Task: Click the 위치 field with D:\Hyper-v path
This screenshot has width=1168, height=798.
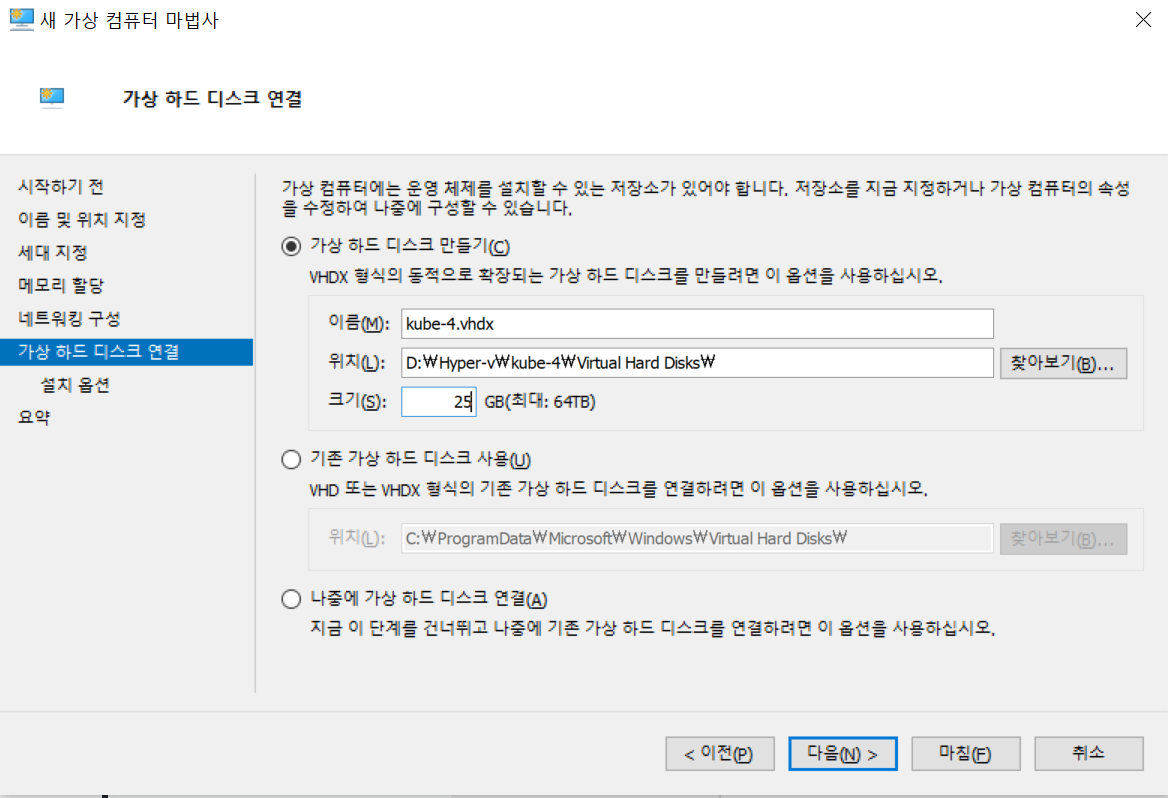Action: (x=697, y=363)
